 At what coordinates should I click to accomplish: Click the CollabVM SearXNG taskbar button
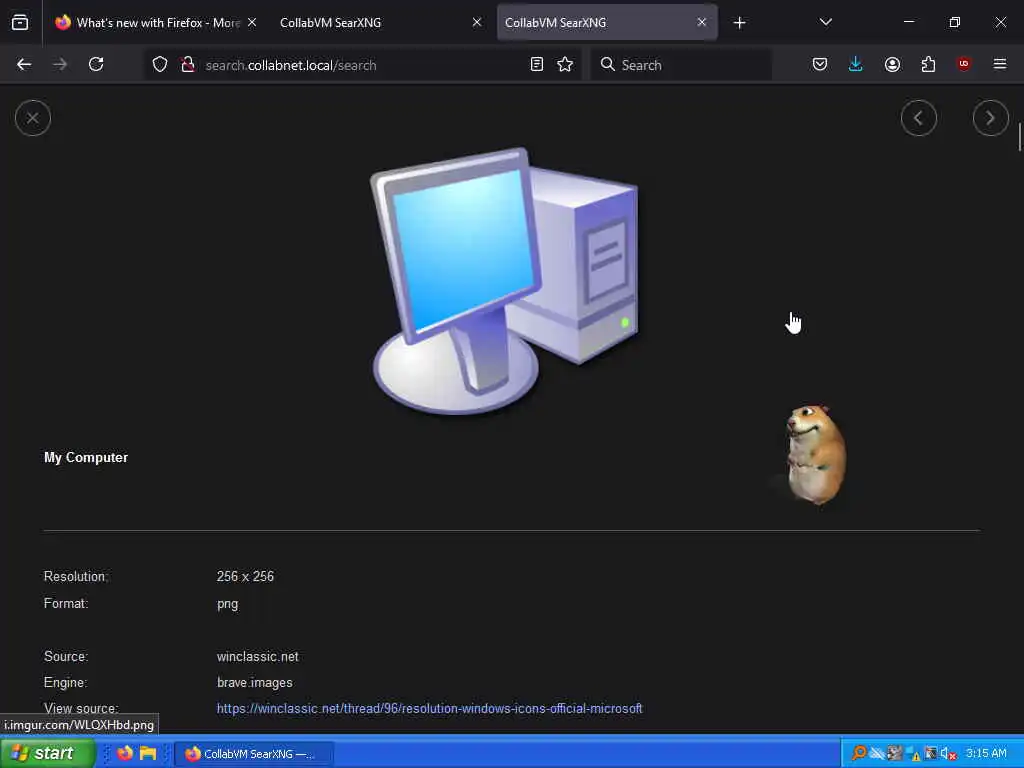coord(253,754)
